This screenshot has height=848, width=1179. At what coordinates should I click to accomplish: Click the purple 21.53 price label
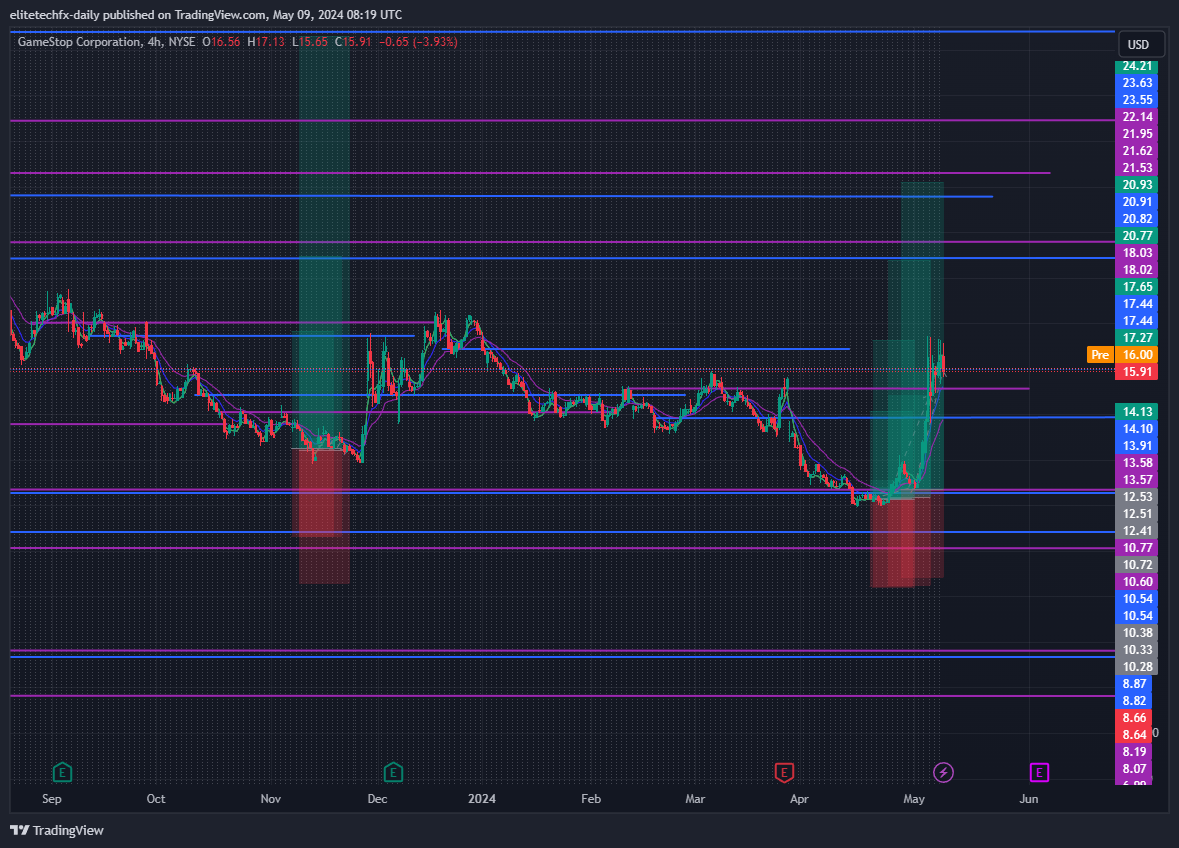click(x=1137, y=168)
